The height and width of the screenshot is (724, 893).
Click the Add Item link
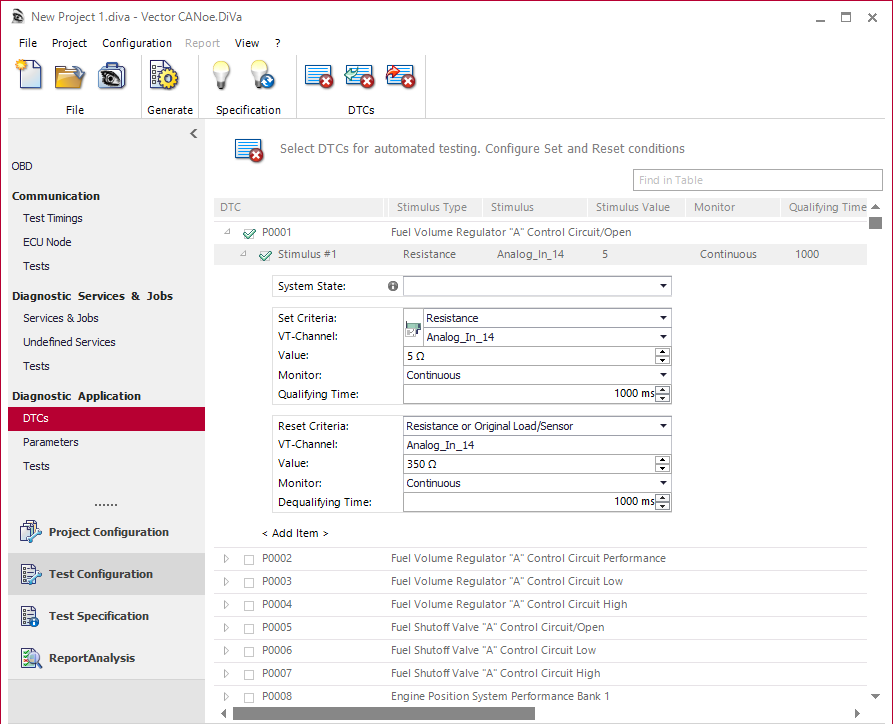coord(295,533)
